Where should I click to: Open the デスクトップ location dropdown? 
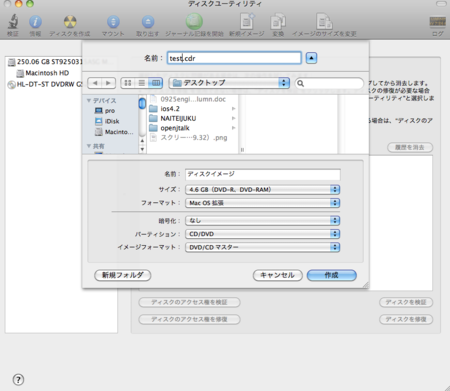click(x=229, y=83)
